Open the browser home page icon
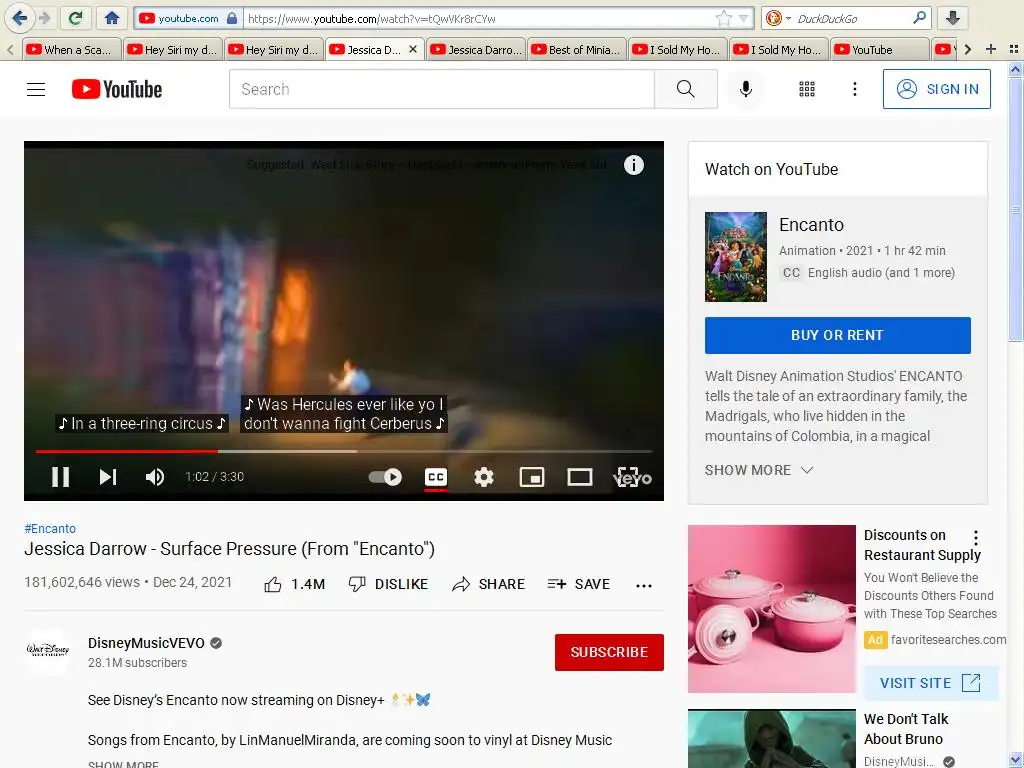 click(112, 18)
